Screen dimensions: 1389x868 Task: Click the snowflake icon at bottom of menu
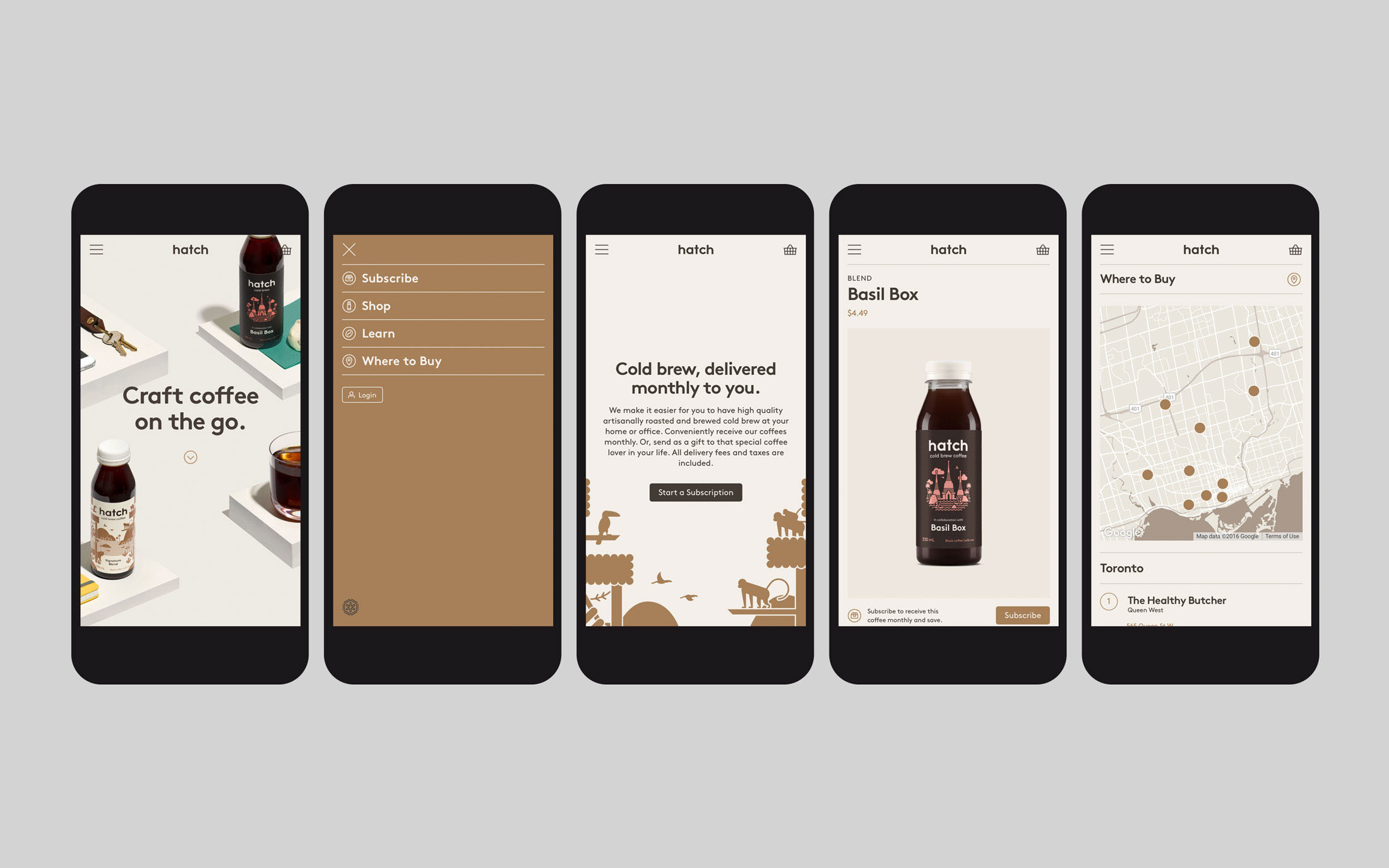(351, 607)
